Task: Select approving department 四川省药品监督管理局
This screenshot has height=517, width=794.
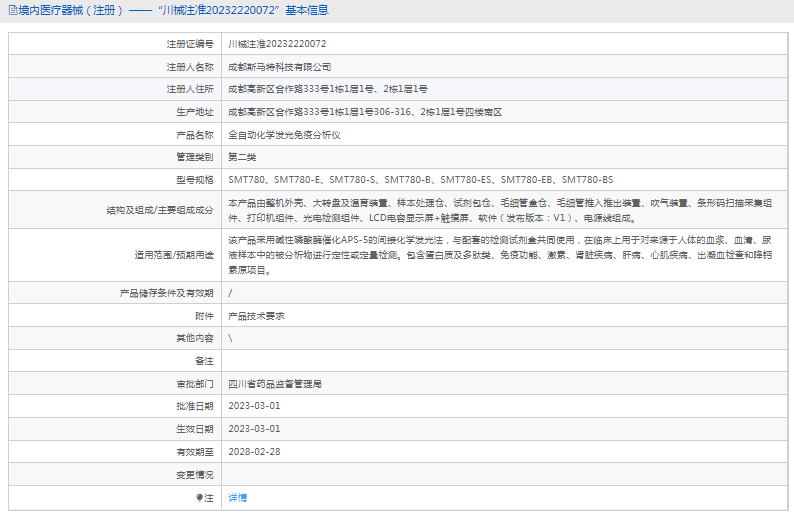Action: (275, 384)
